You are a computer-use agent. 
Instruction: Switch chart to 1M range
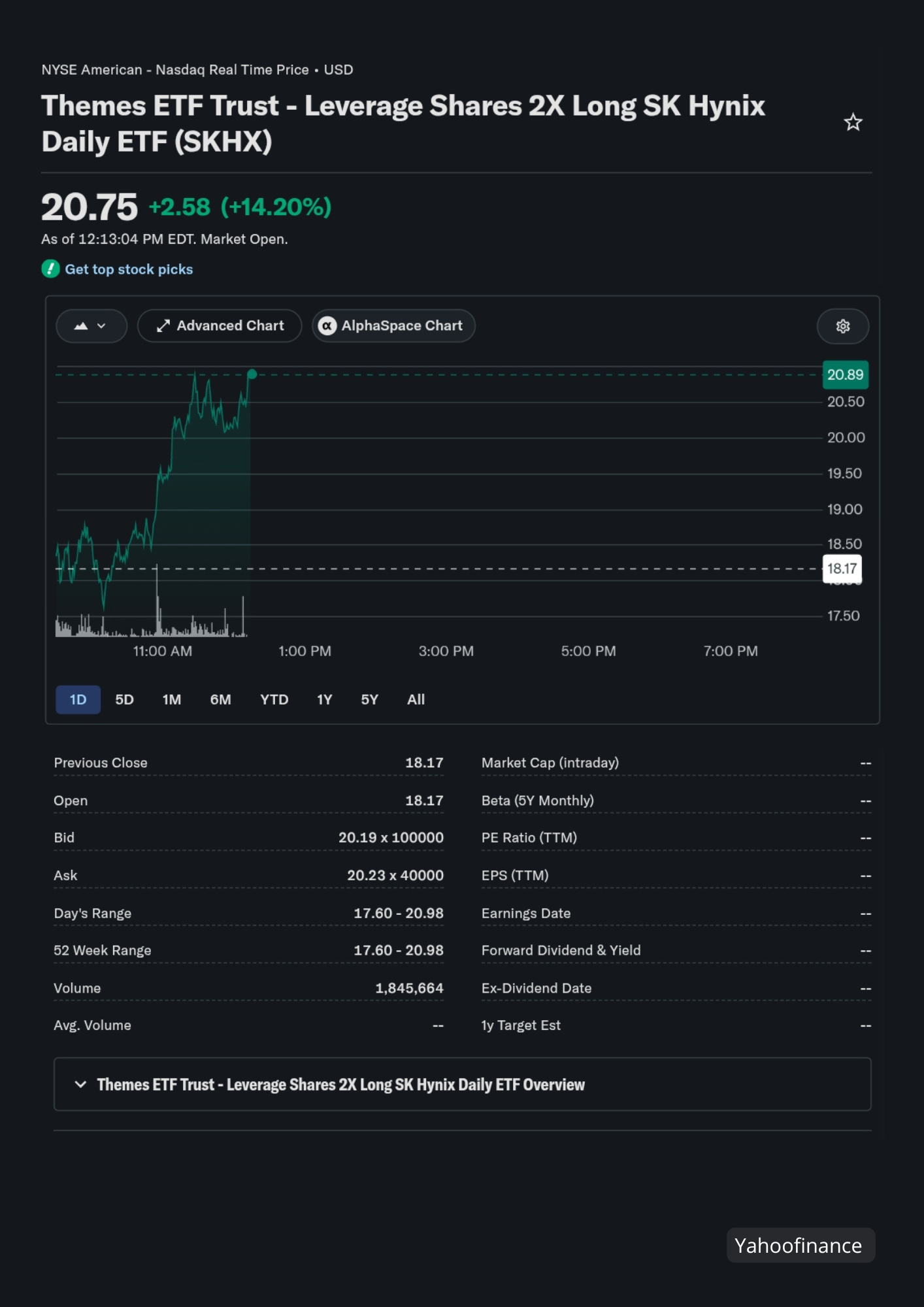(171, 699)
